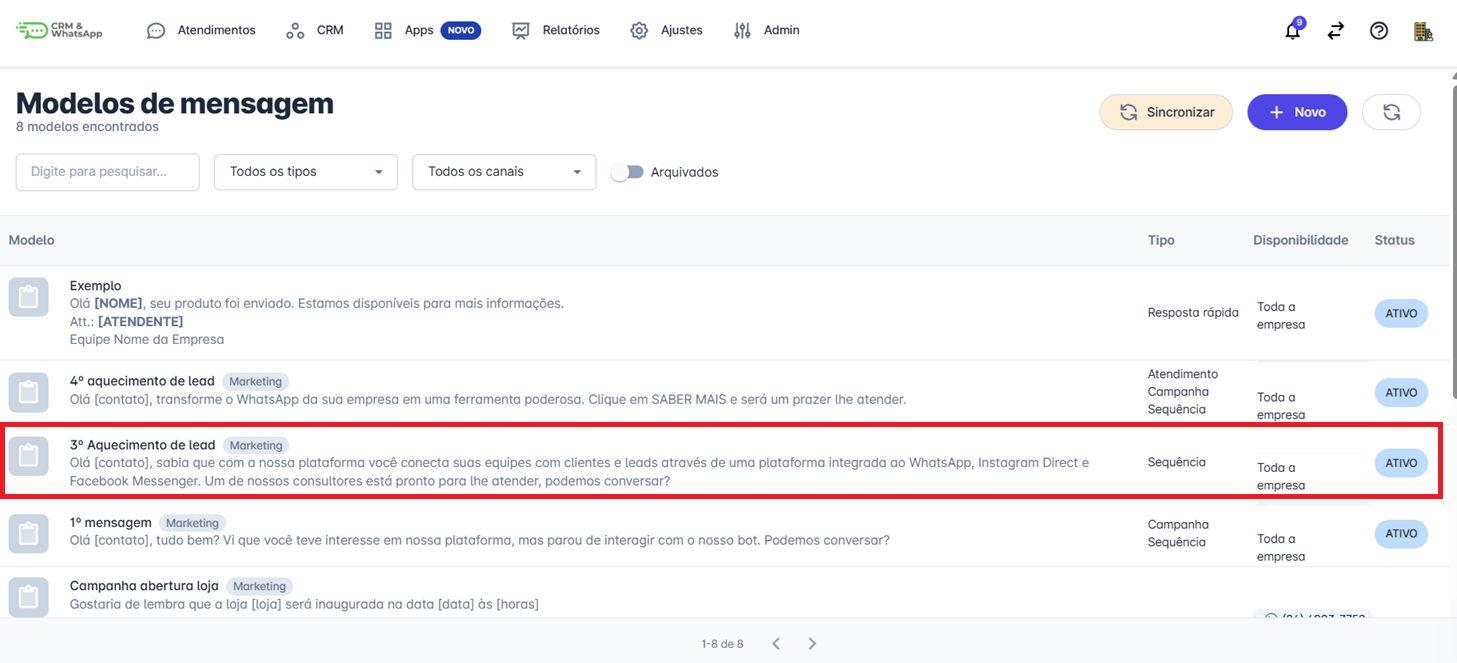Click the Sincronizar button
This screenshot has width=1457, height=663.
tap(1166, 112)
